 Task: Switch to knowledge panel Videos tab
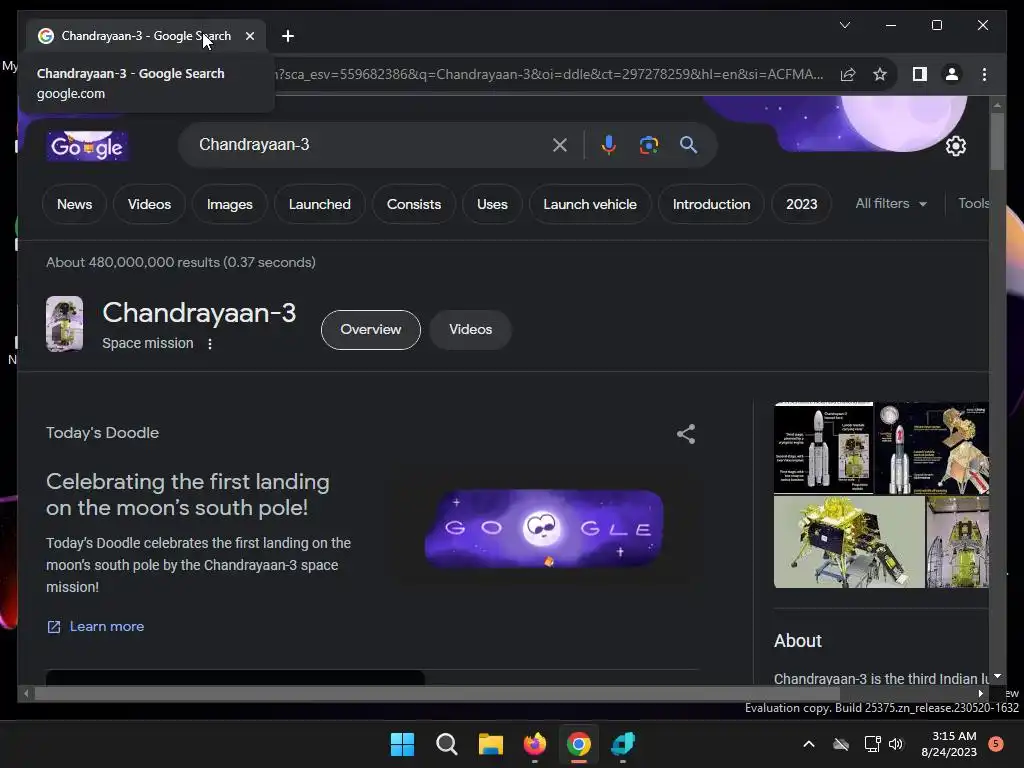tap(470, 330)
